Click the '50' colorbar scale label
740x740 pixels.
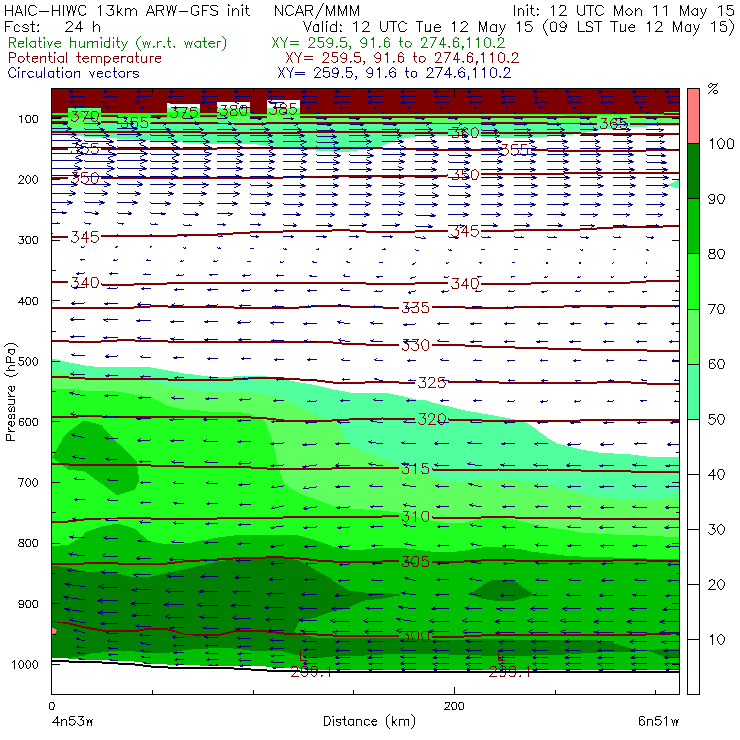coord(716,420)
